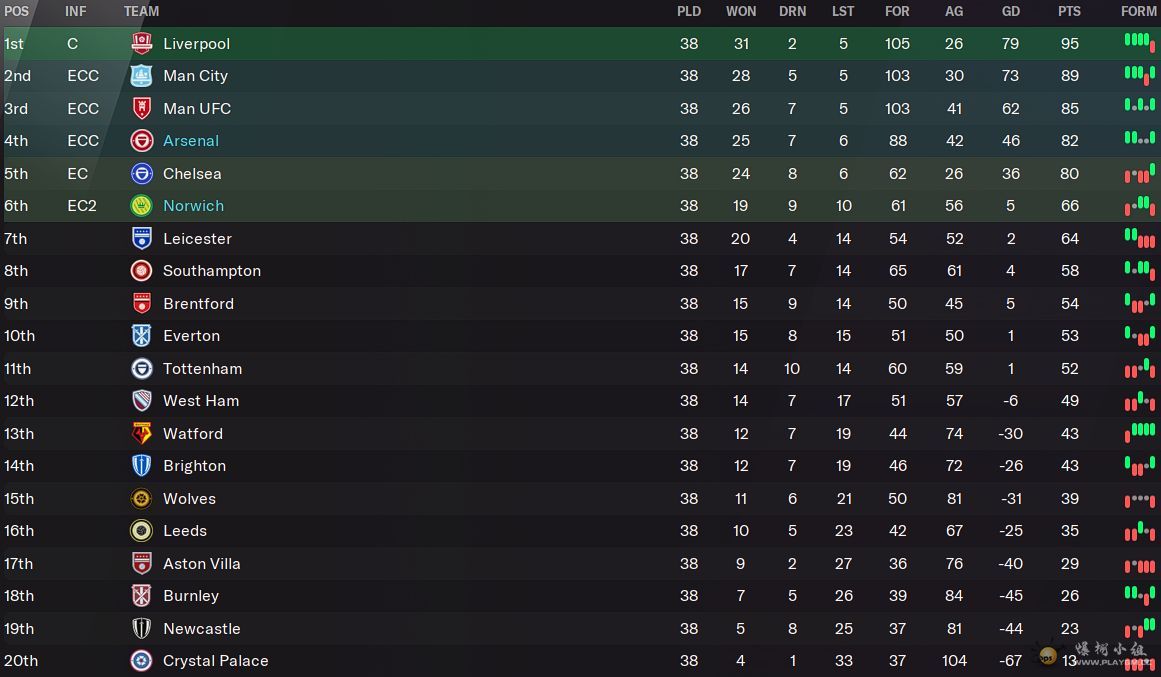This screenshot has height=677, width=1161.
Task: Open the Aston Villa team link
Action: 202,564
